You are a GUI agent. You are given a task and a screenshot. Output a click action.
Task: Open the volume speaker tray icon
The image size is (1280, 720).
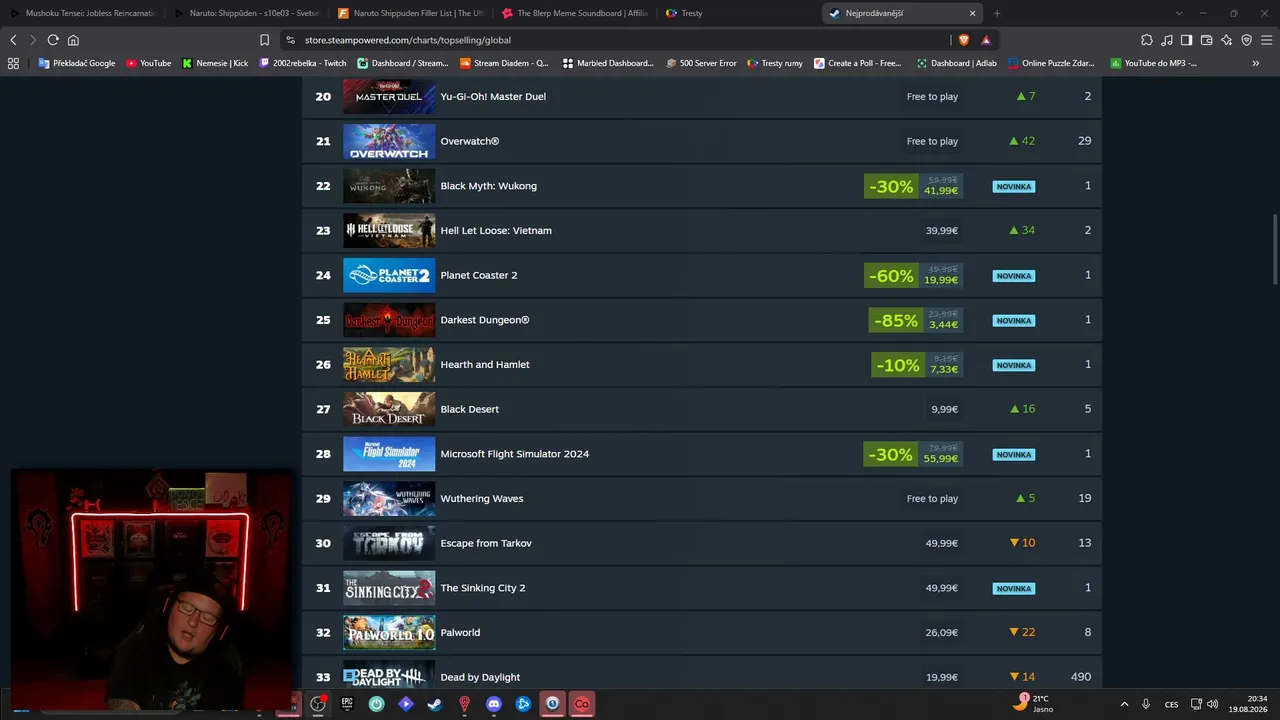pyautogui.click(x=1213, y=704)
